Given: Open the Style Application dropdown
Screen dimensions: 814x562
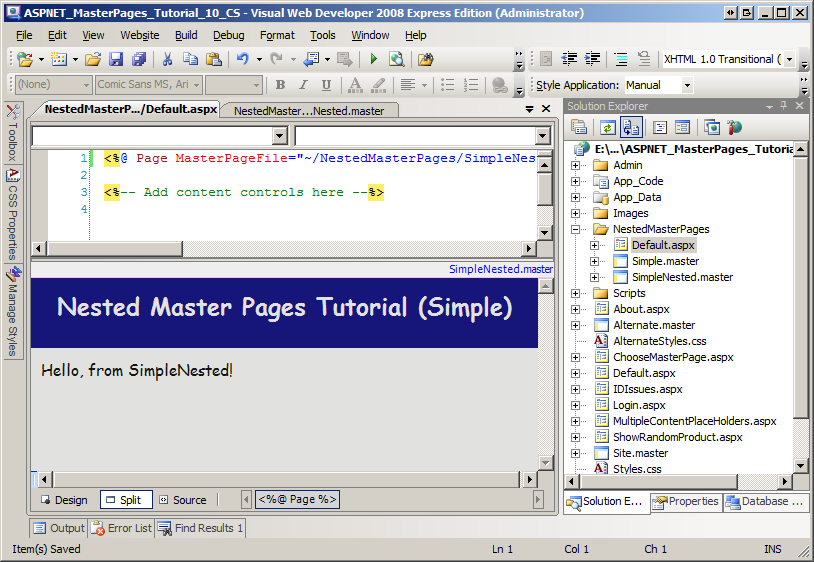Looking at the screenshot, I should [687, 86].
